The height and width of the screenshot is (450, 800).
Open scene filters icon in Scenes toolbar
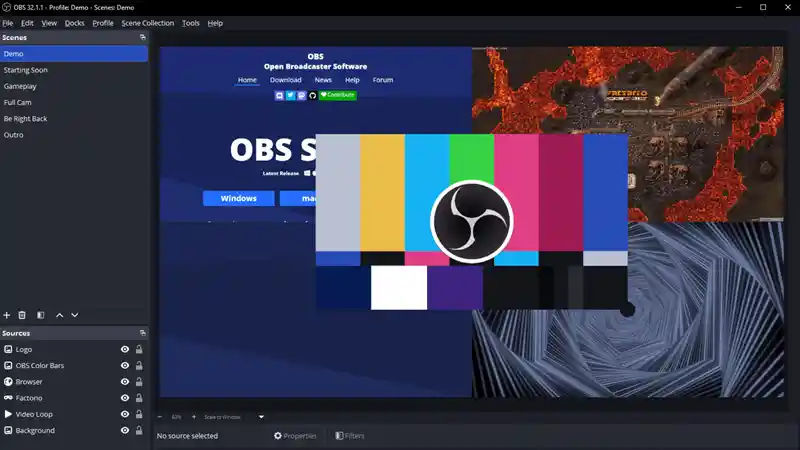[x=41, y=315]
